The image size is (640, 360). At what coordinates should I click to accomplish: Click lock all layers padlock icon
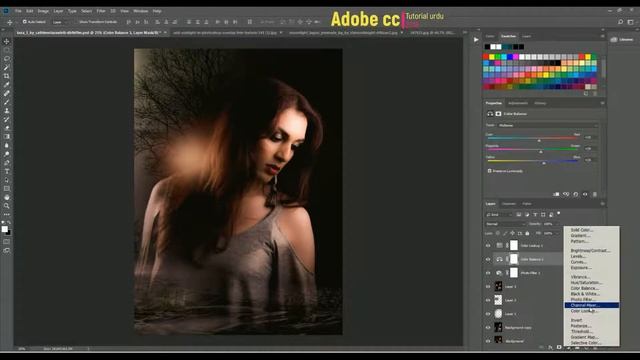pyautogui.click(x=527, y=233)
